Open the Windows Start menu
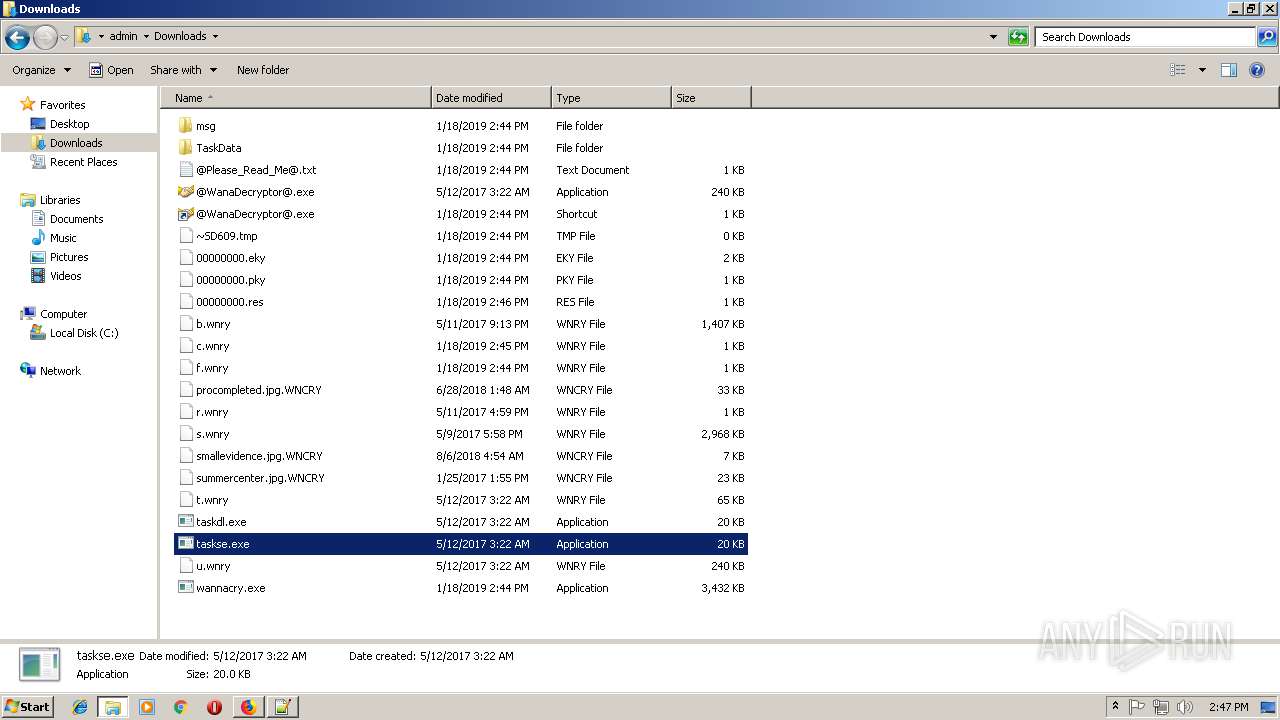This screenshot has width=1280, height=720. 28,706
